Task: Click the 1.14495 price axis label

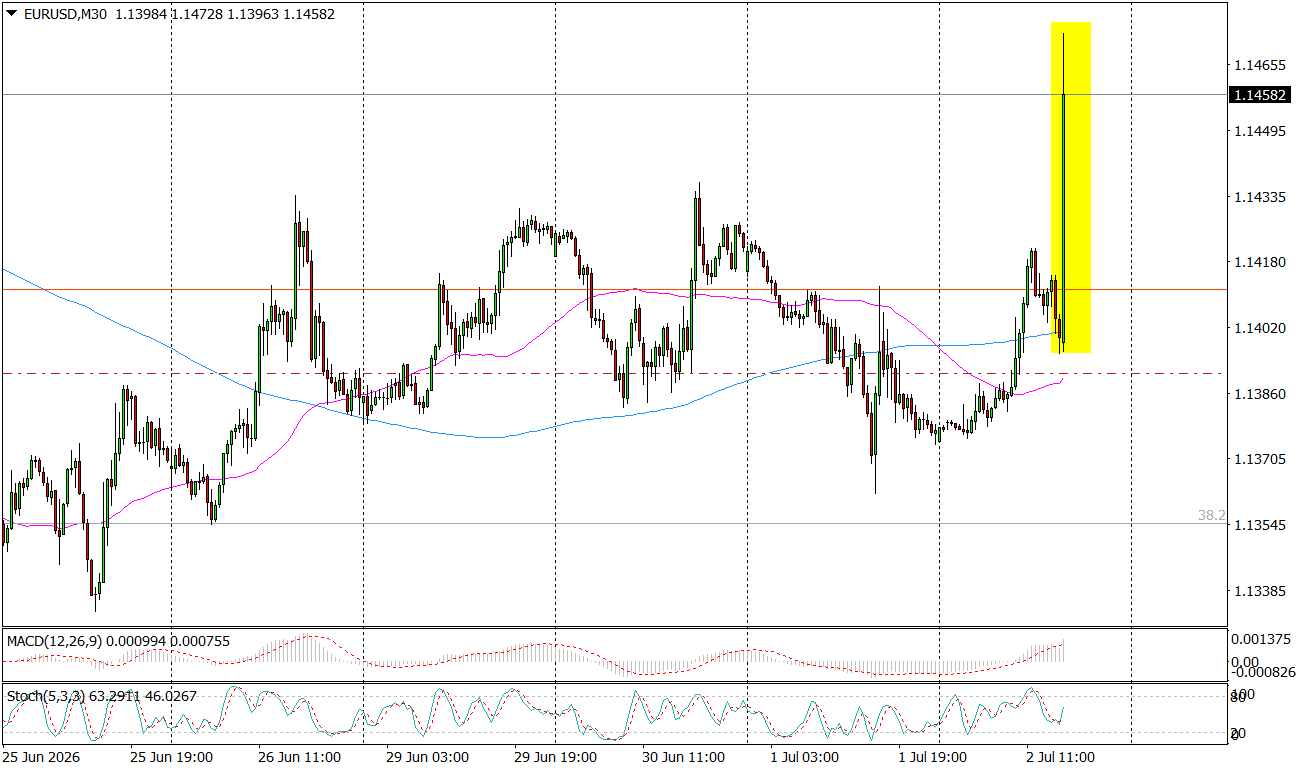Action: 1259,132
